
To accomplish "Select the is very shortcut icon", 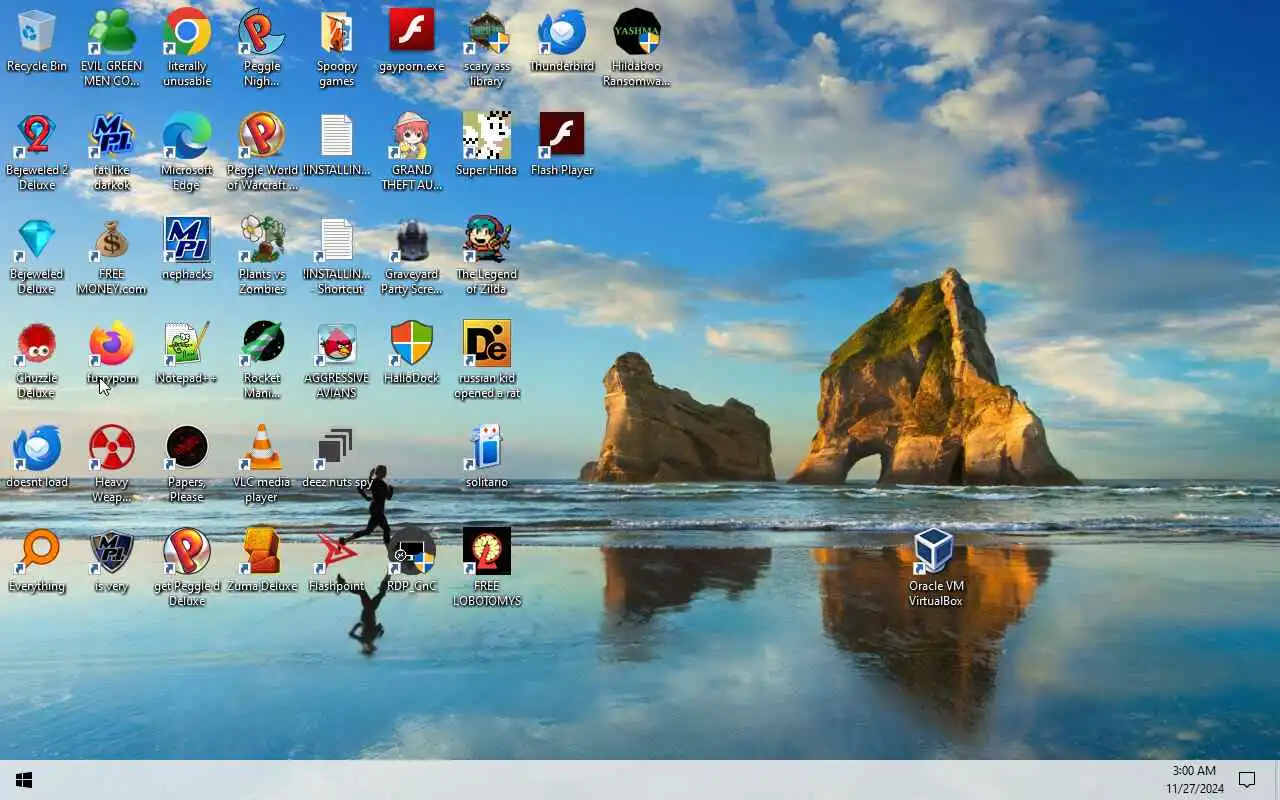I will coord(112,552).
